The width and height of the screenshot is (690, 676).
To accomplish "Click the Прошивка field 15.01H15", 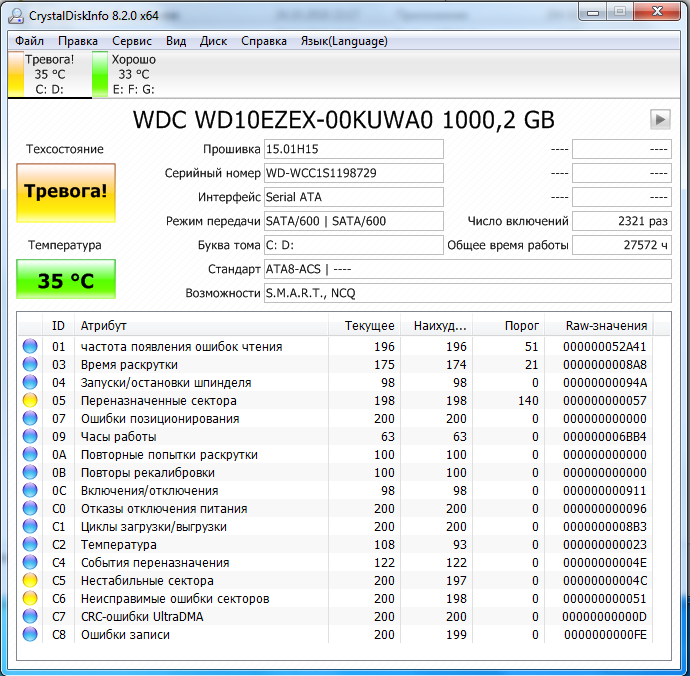I will tap(353, 149).
